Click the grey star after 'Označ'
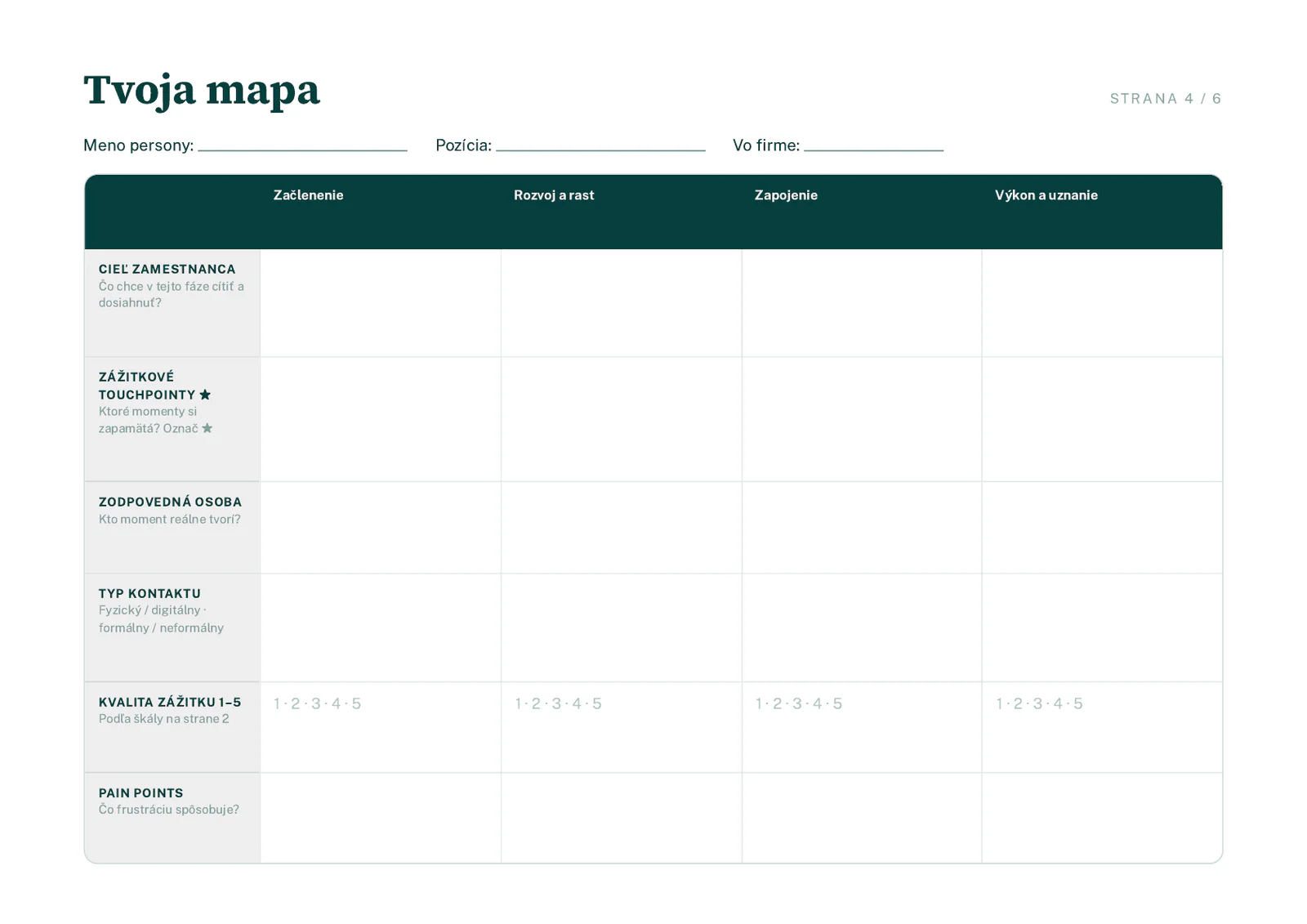Image resolution: width=1307 pixels, height=924 pixels. pos(207,428)
